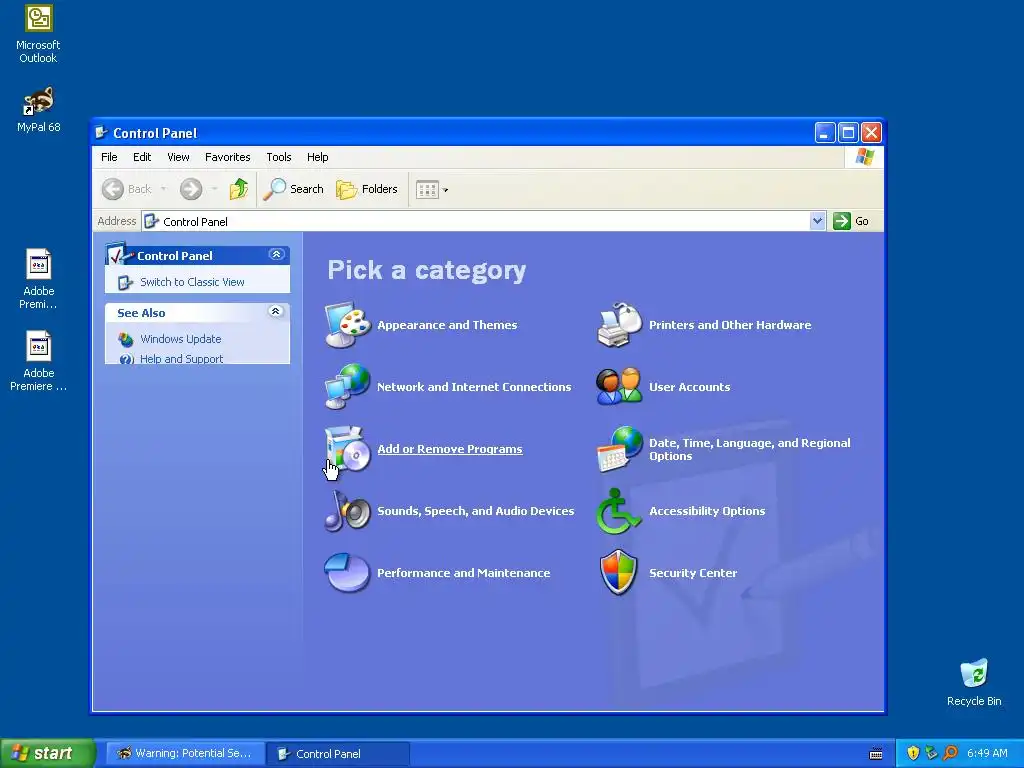Click the Printers and Other Hardware link text

click(730, 325)
